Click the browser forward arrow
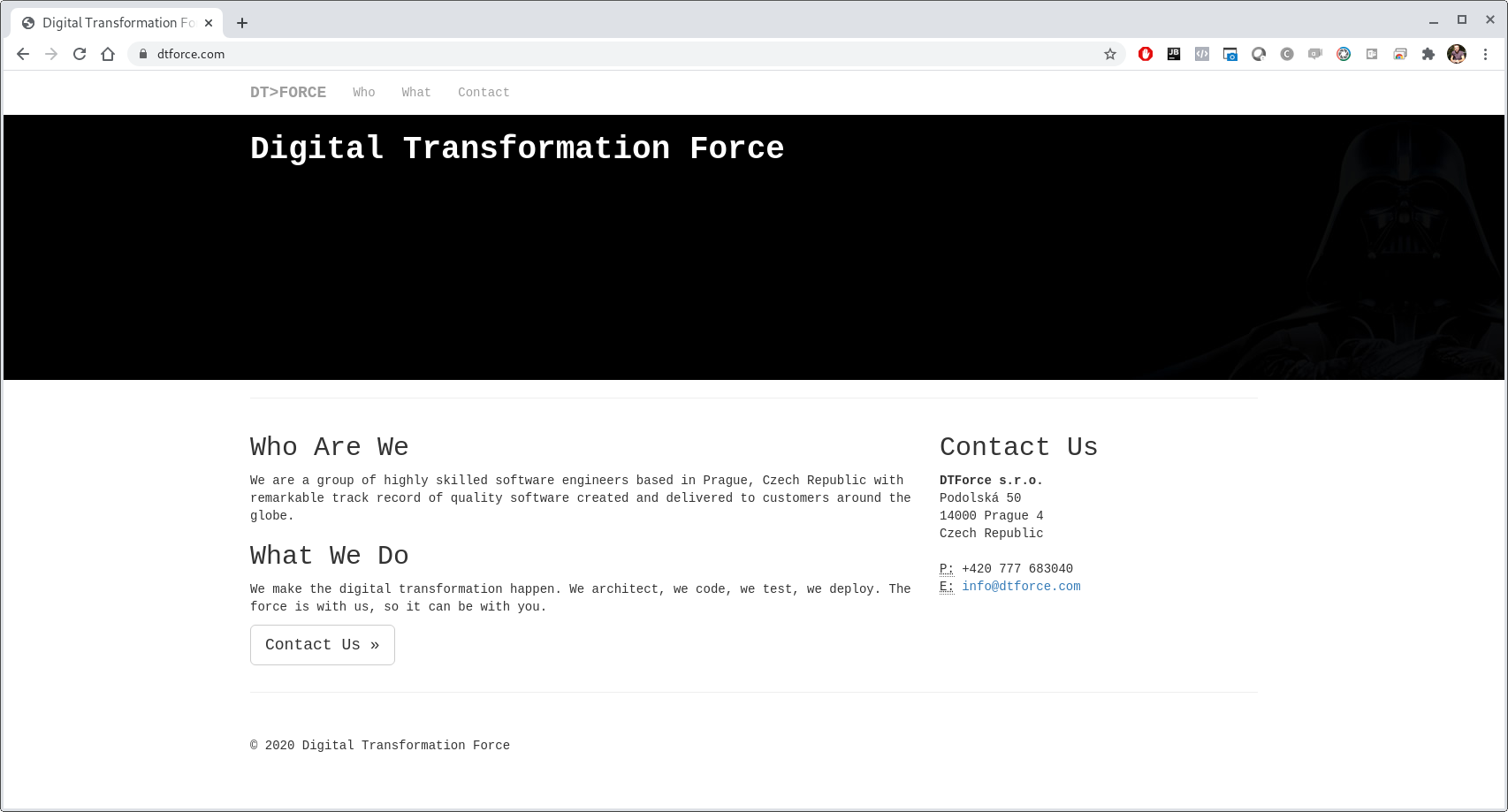Screen dimensions: 1508x812 51,54
